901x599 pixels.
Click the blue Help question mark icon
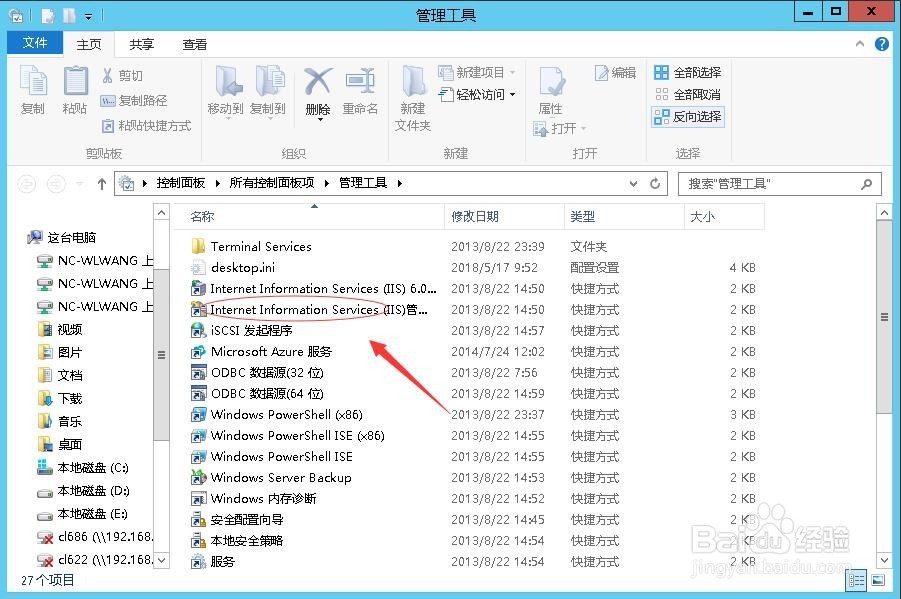(x=881, y=44)
